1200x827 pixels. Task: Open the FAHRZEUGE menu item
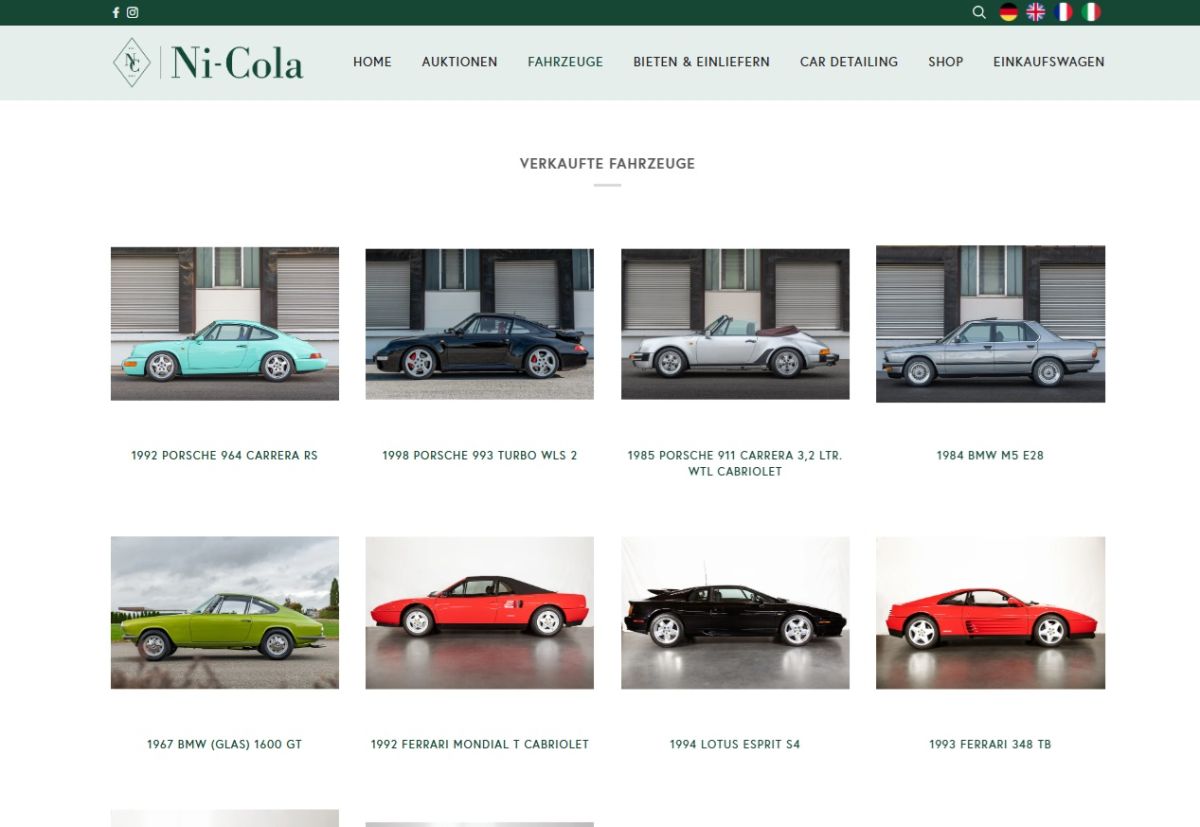[x=565, y=62]
